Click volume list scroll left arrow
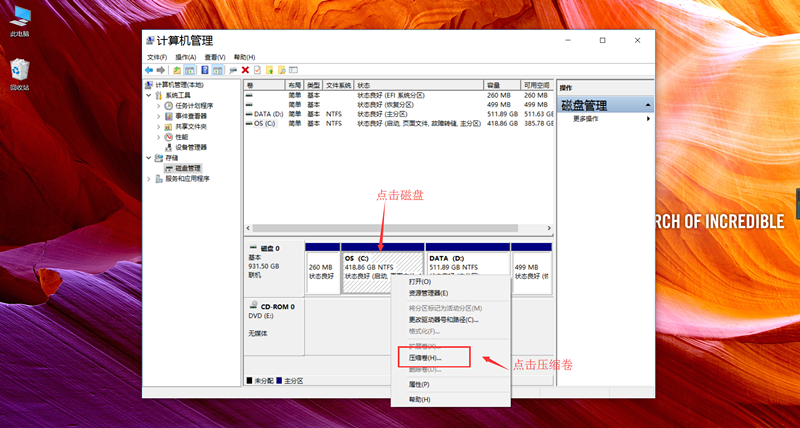 248,228
